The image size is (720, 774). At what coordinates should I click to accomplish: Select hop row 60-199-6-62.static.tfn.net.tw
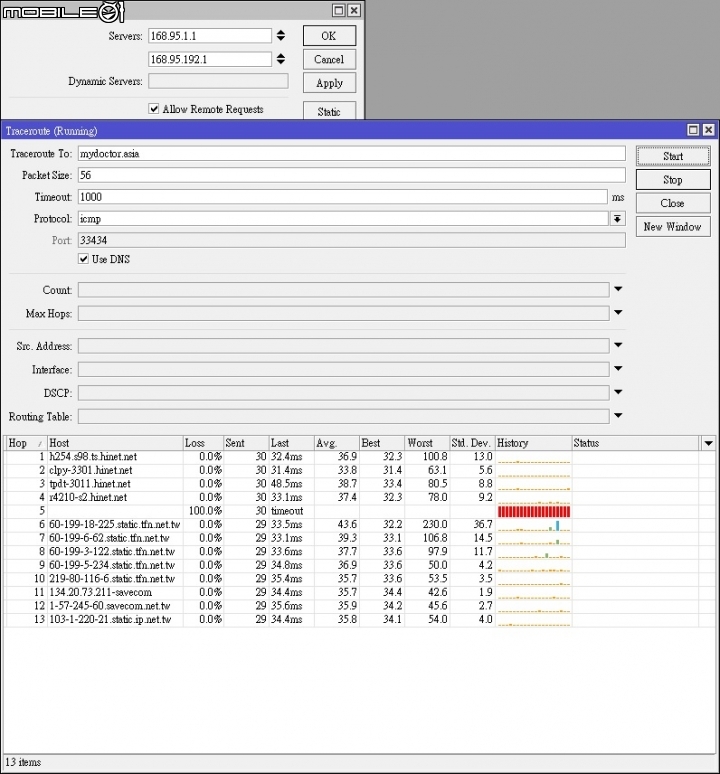click(360, 538)
